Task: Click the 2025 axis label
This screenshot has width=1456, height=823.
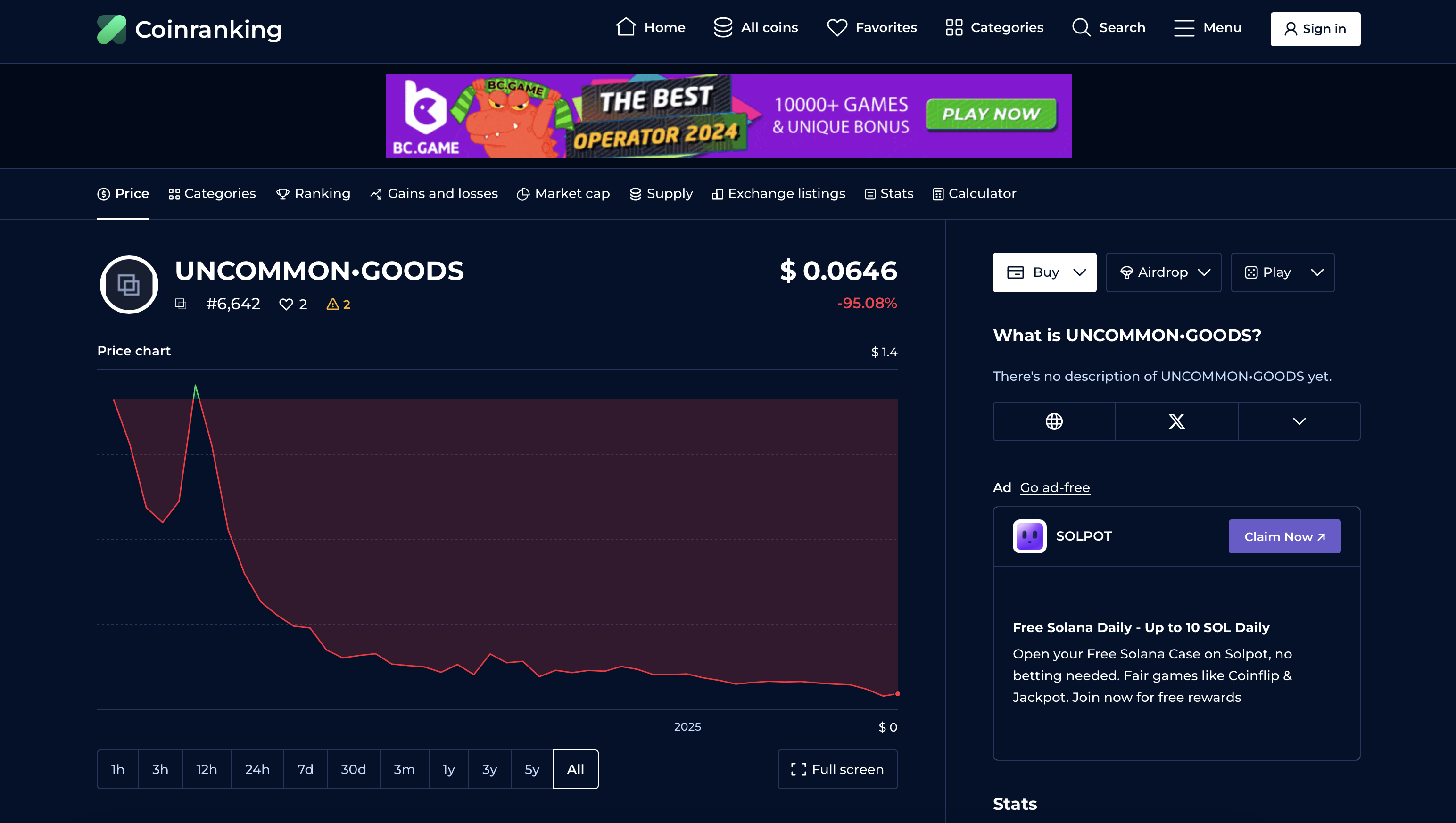Action: (x=687, y=726)
